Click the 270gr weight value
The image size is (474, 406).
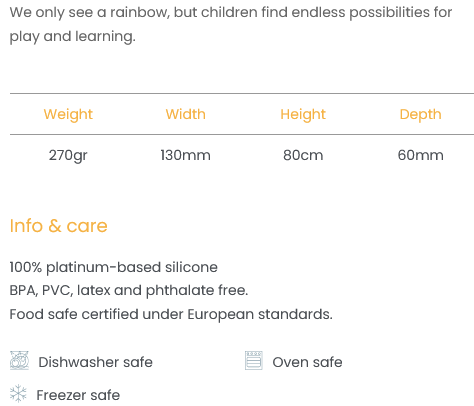click(x=68, y=155)
